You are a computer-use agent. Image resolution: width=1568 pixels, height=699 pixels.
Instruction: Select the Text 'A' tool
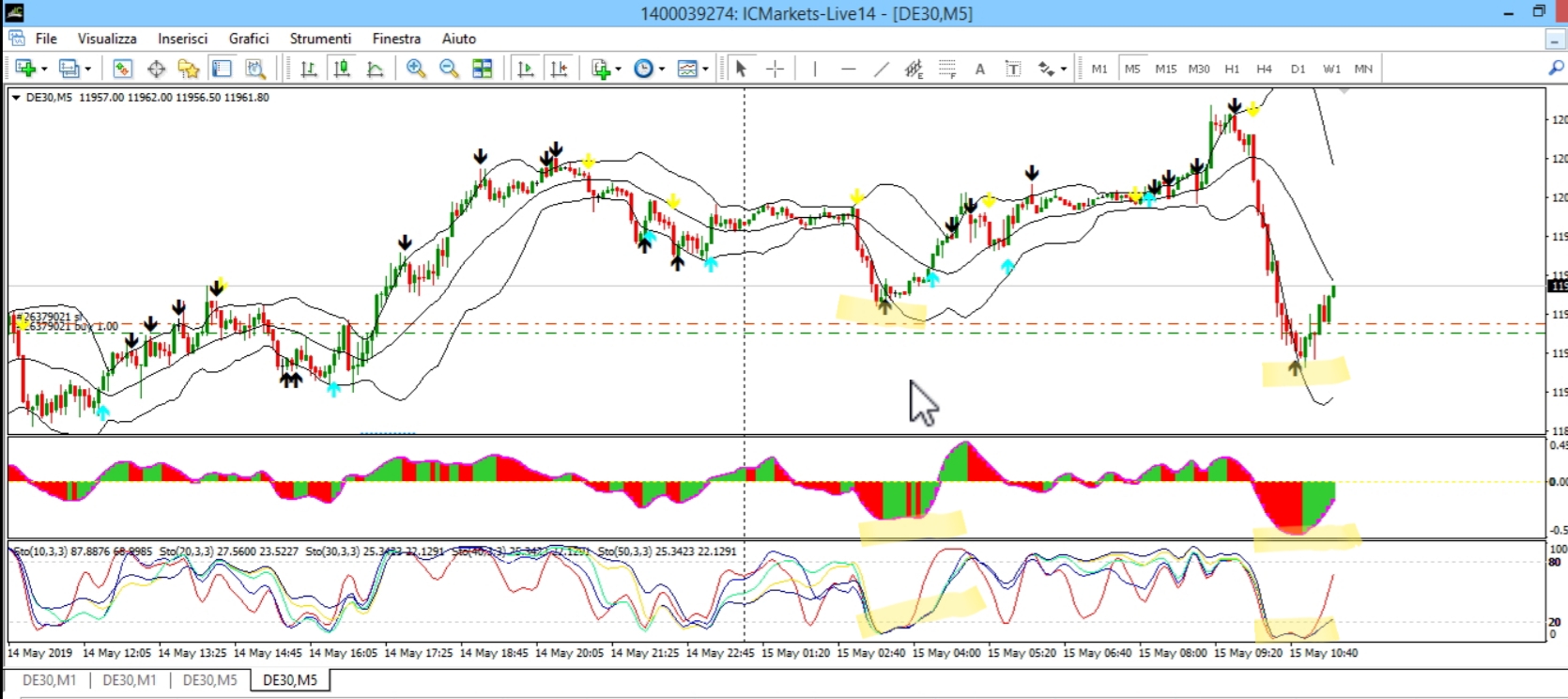coord(980,69)
